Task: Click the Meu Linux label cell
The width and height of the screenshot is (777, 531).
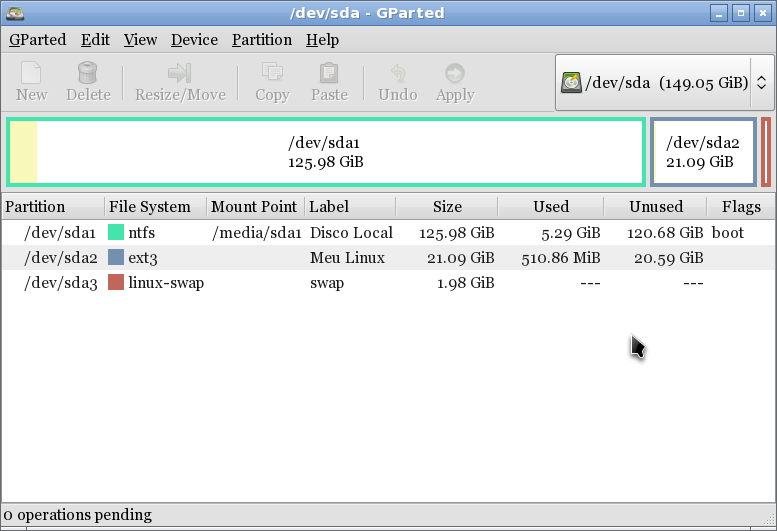Action: tap(347, 258)
